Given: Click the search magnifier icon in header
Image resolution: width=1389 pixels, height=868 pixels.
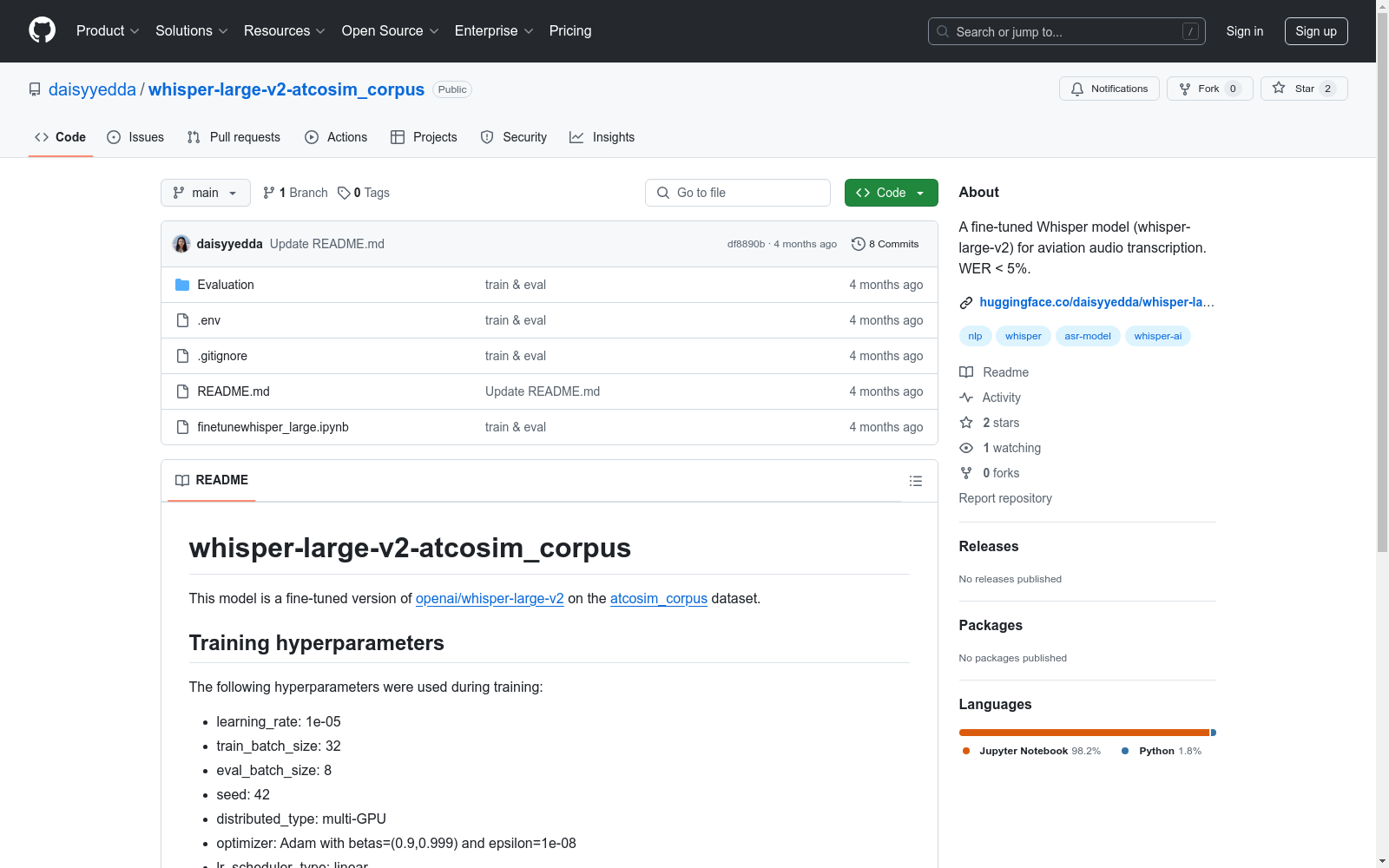Looking at the screenshot, I should pos(943,31).
